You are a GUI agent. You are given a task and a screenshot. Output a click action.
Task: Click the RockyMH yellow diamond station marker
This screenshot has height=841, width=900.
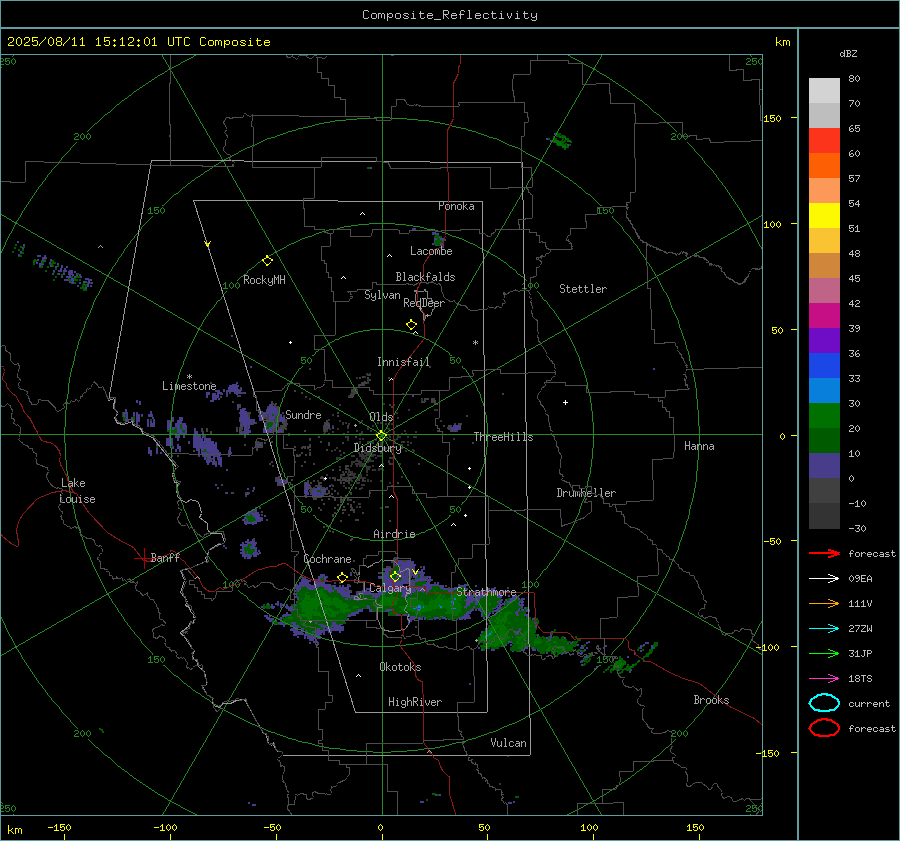coord(267,261)
